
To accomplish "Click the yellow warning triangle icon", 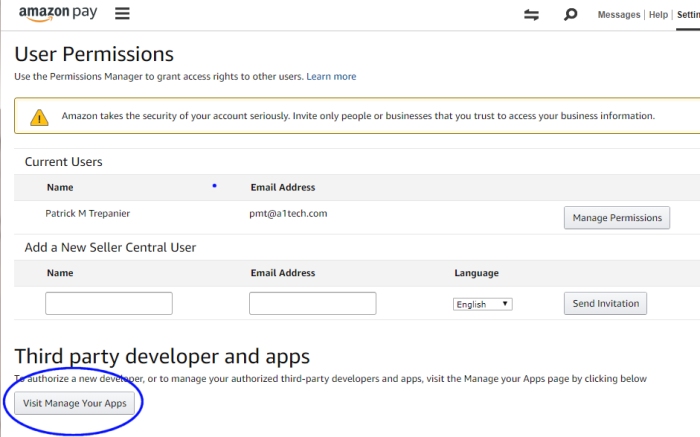I will 39,117.
